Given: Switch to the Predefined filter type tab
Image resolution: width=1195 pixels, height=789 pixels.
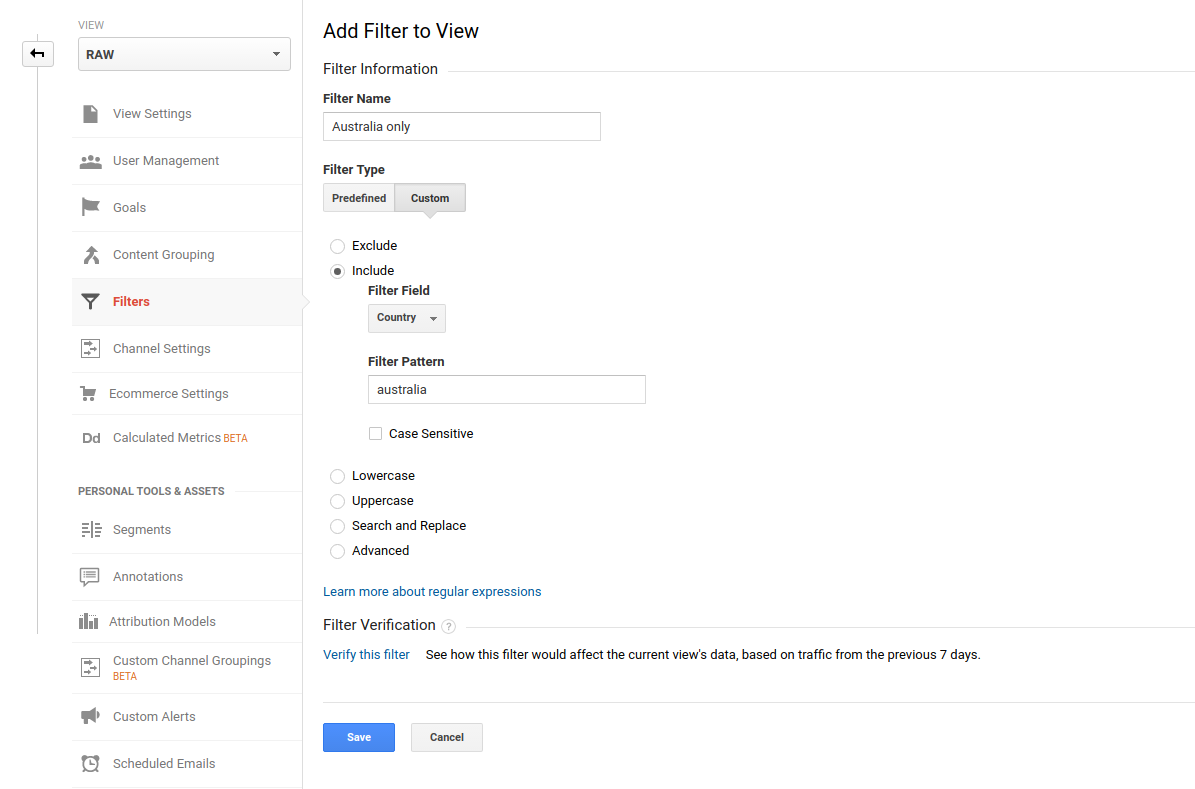Looking at the screenshot, I should [x=359, y=198].
